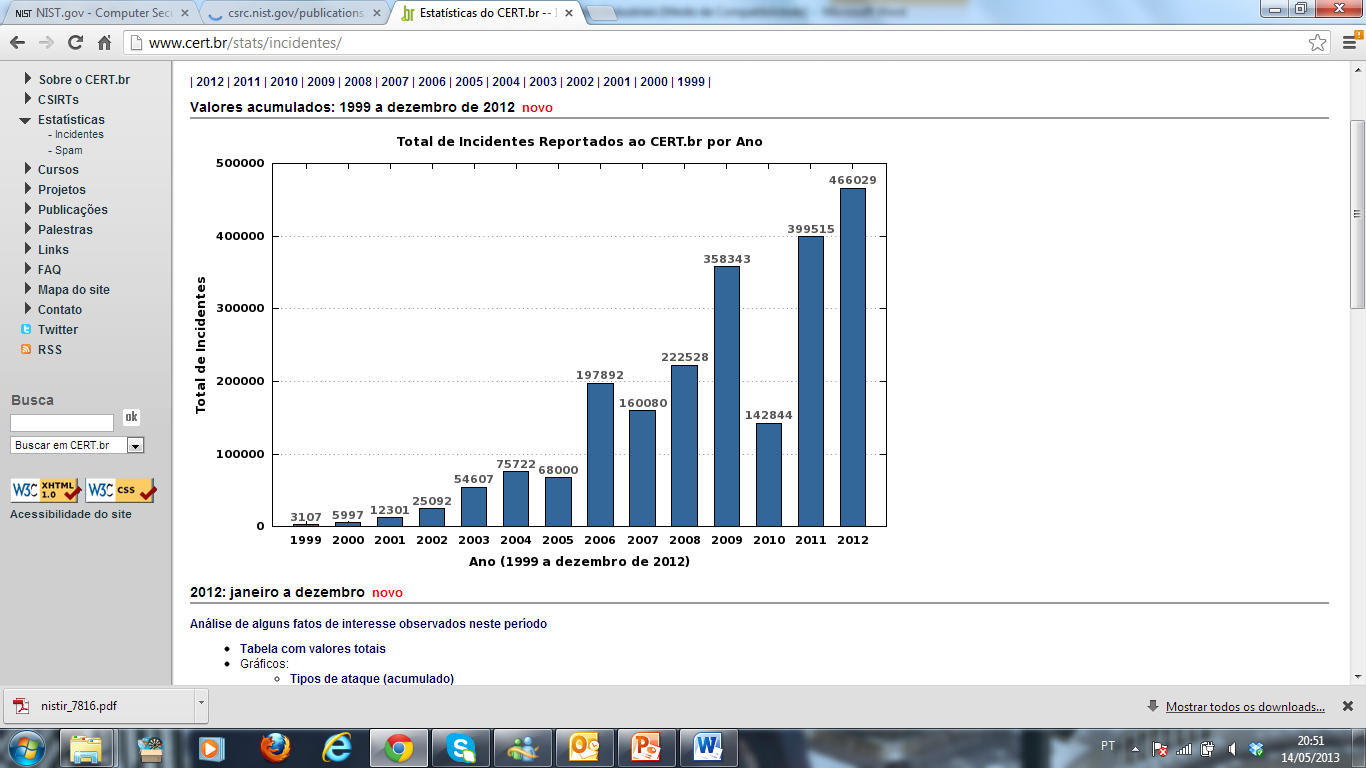Open the browser home page icon
The width and height of the screenshot is (1366, 768).
(x=104, y=43)
